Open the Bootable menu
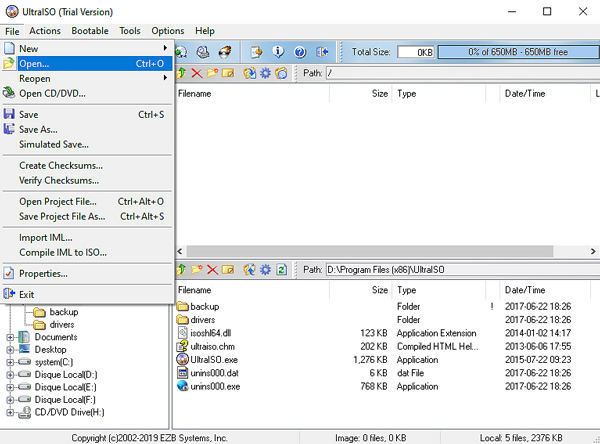 point(90,31)
